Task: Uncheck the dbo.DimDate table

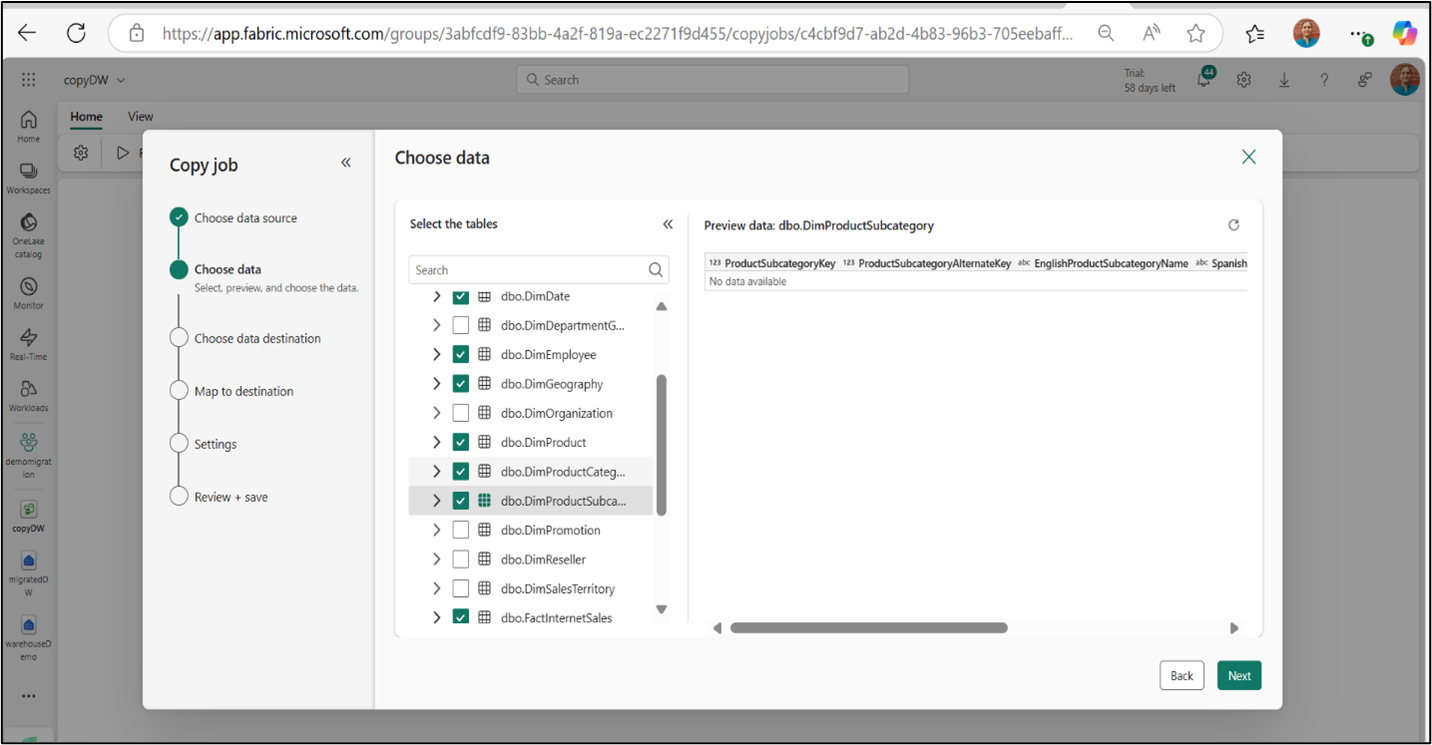Action: coord(461,297)
